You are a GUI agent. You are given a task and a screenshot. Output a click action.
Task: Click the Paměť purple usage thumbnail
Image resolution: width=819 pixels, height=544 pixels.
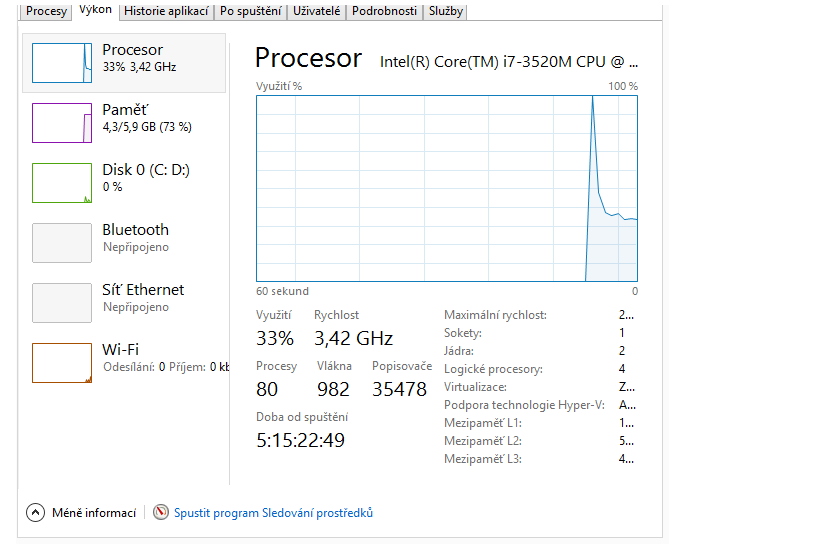62,123
